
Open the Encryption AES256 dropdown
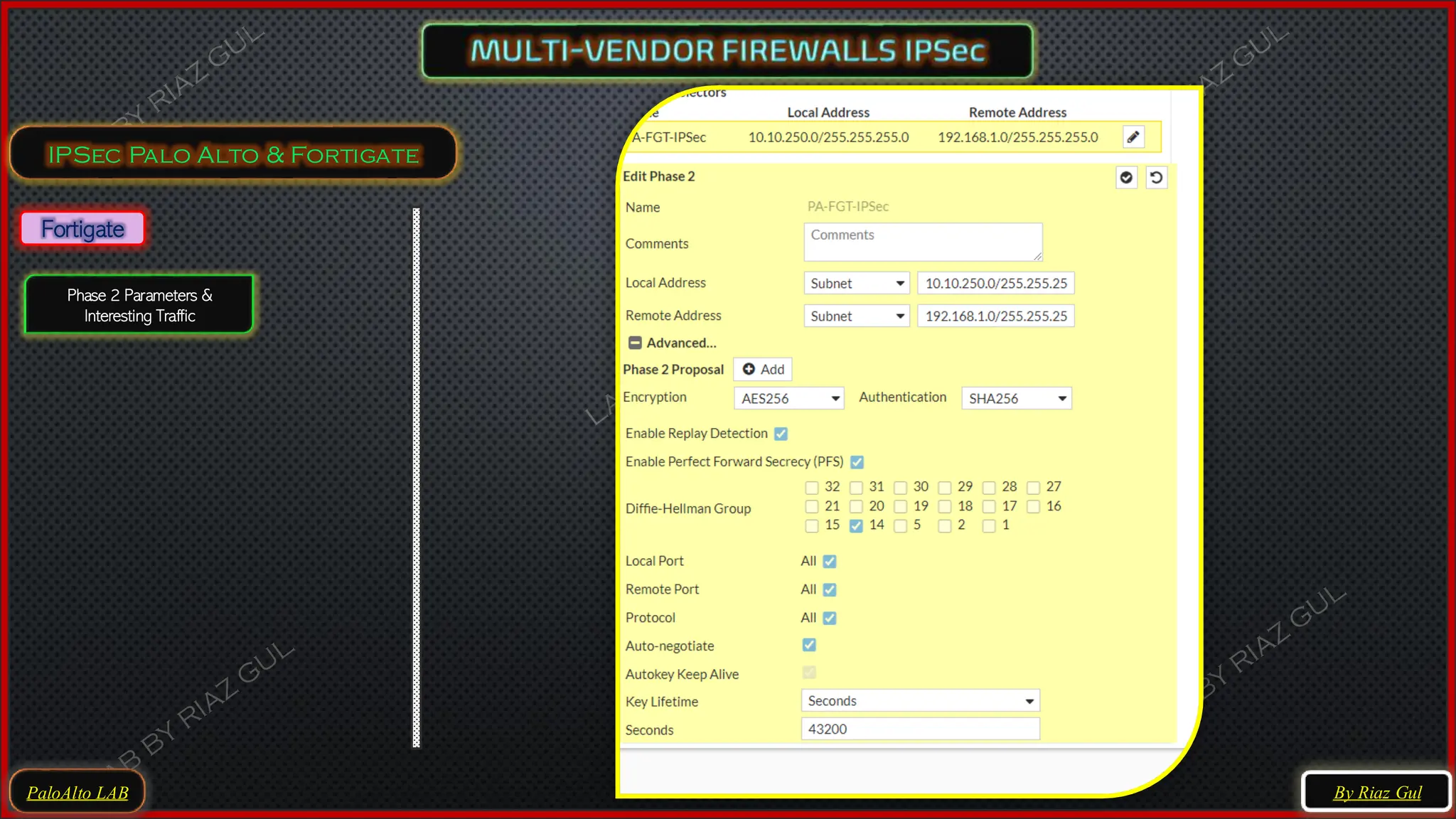788,398
